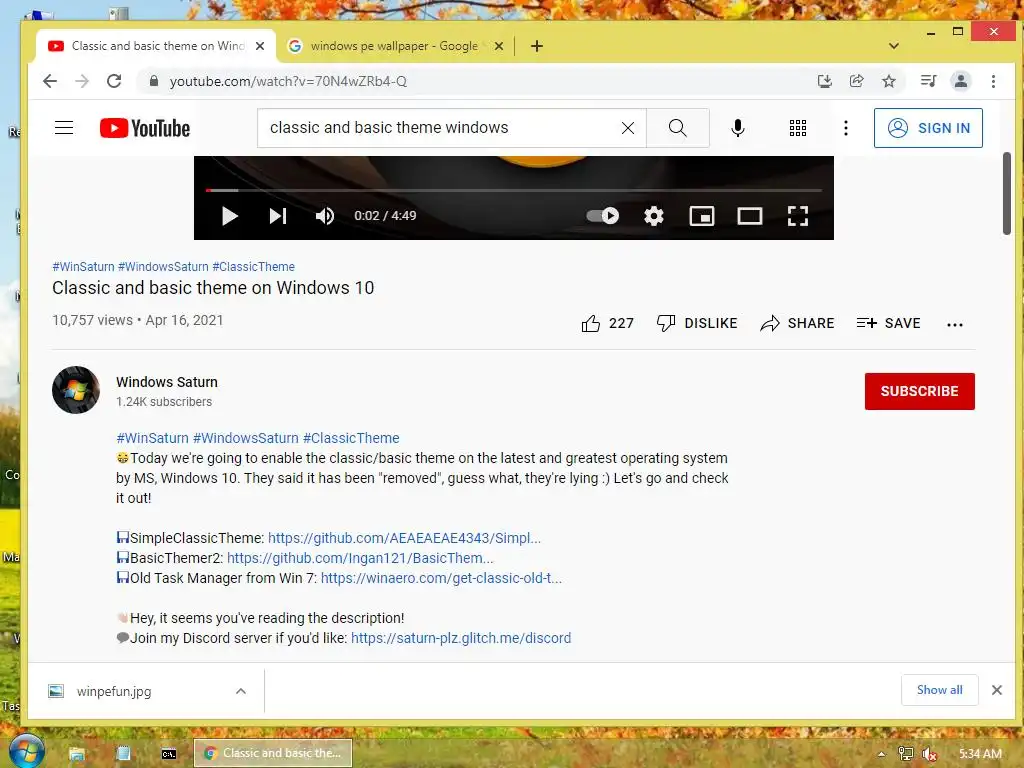
Task: Share the video
Action: click(x=797, y=323)
